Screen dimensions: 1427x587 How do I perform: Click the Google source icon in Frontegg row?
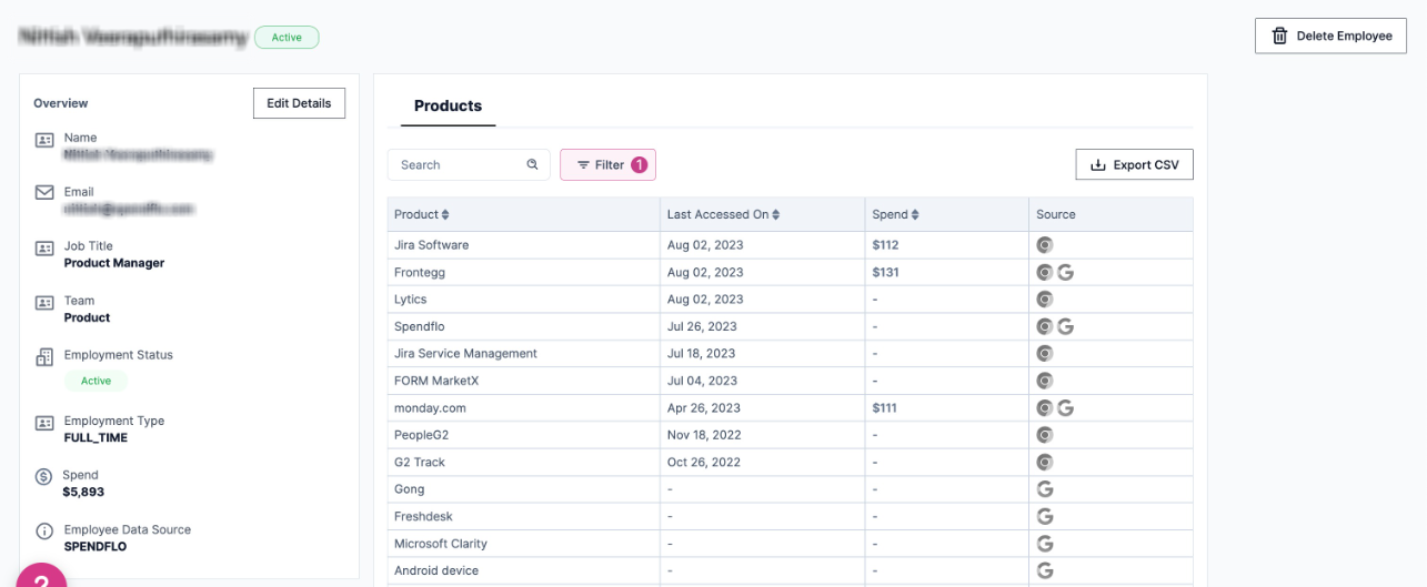pyautogui.click(x=1065, y=272)
